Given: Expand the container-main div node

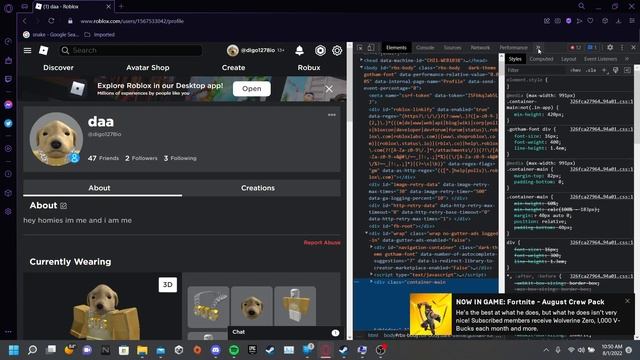Looking at the screenshot, I should (x=371, y=282).
